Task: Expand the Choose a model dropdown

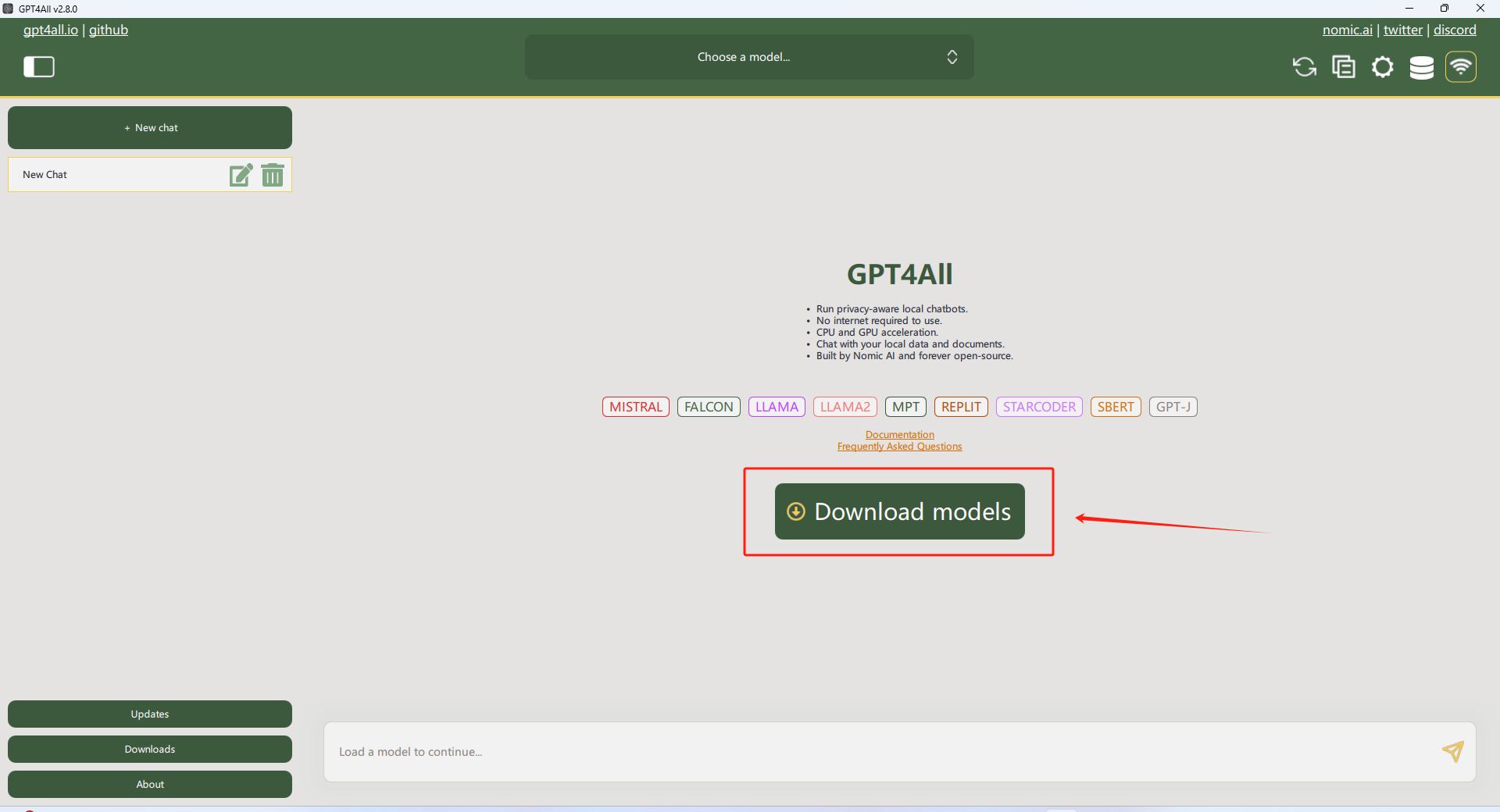Action: pyautogui.click(x=749, y=57)
